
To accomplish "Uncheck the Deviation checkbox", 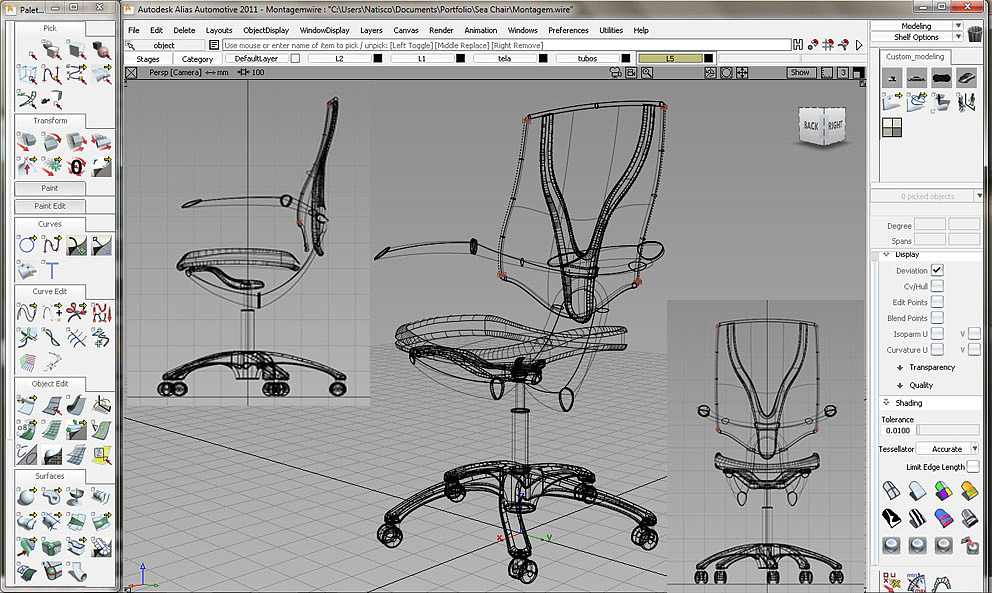I will (937, 270).
